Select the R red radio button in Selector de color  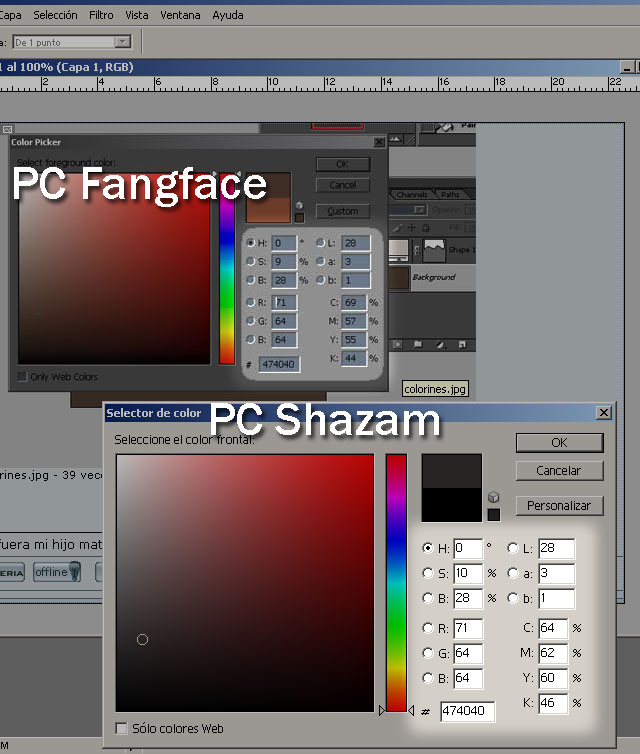pyautogui.click(x=427, y=628)
